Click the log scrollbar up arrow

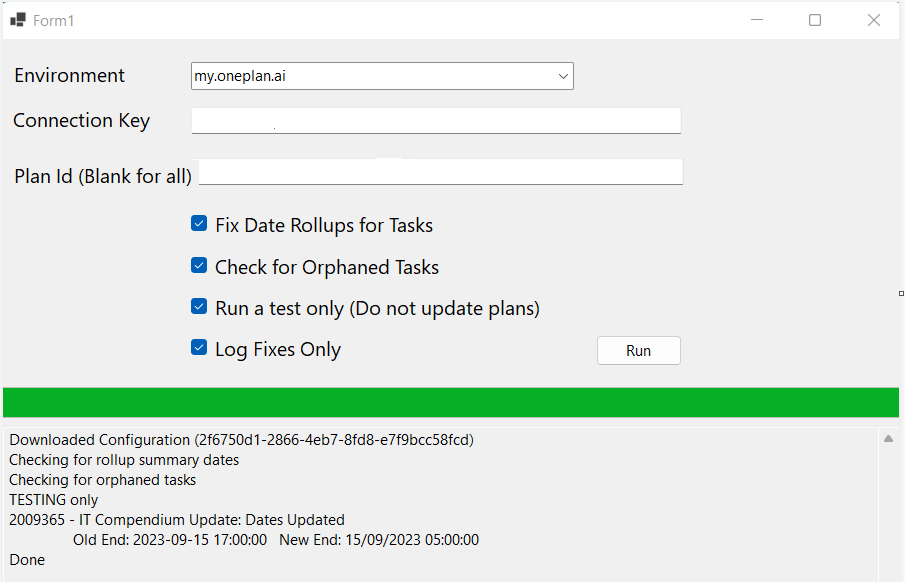coord(888,439)
